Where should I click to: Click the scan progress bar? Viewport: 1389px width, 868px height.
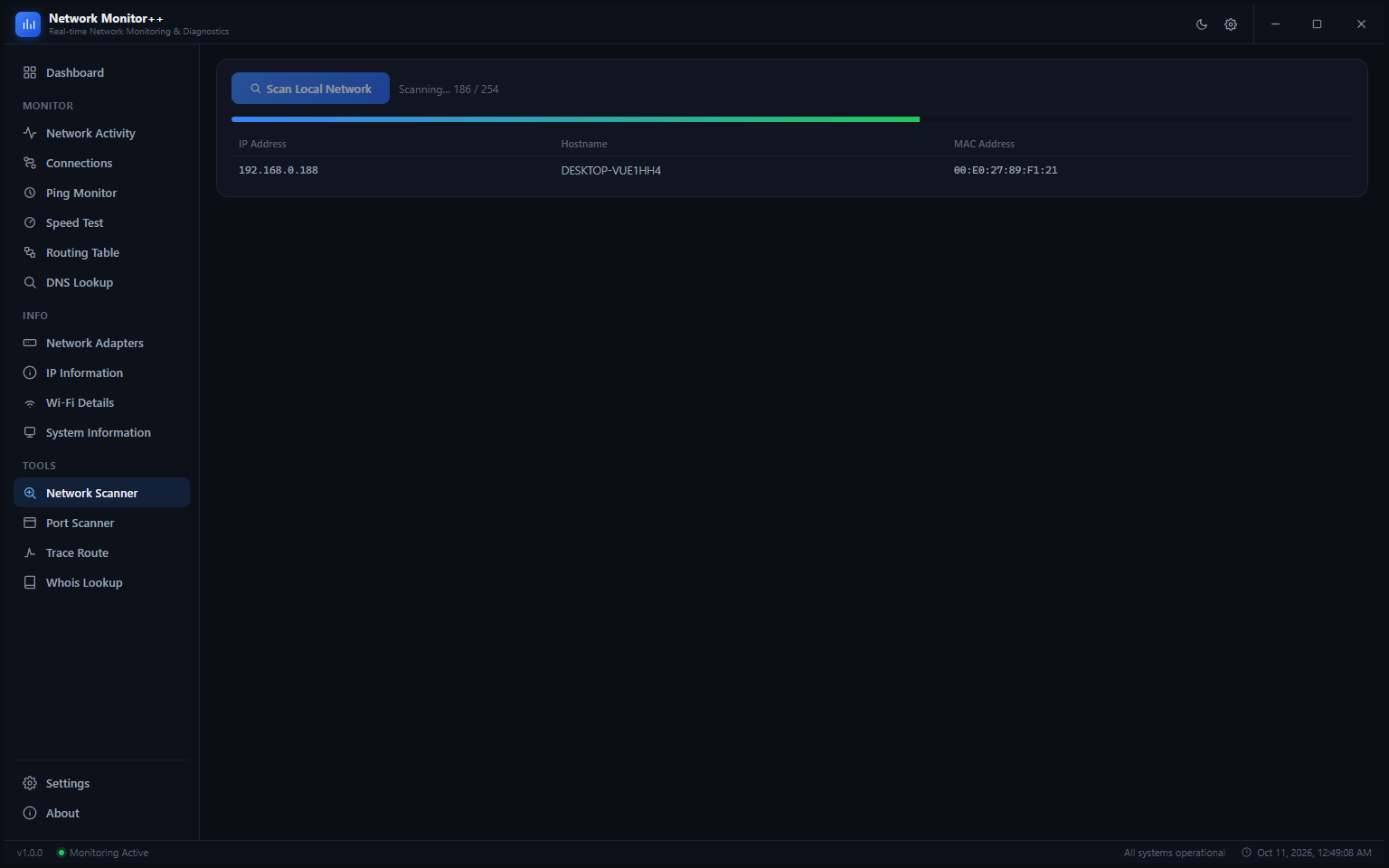792,119
